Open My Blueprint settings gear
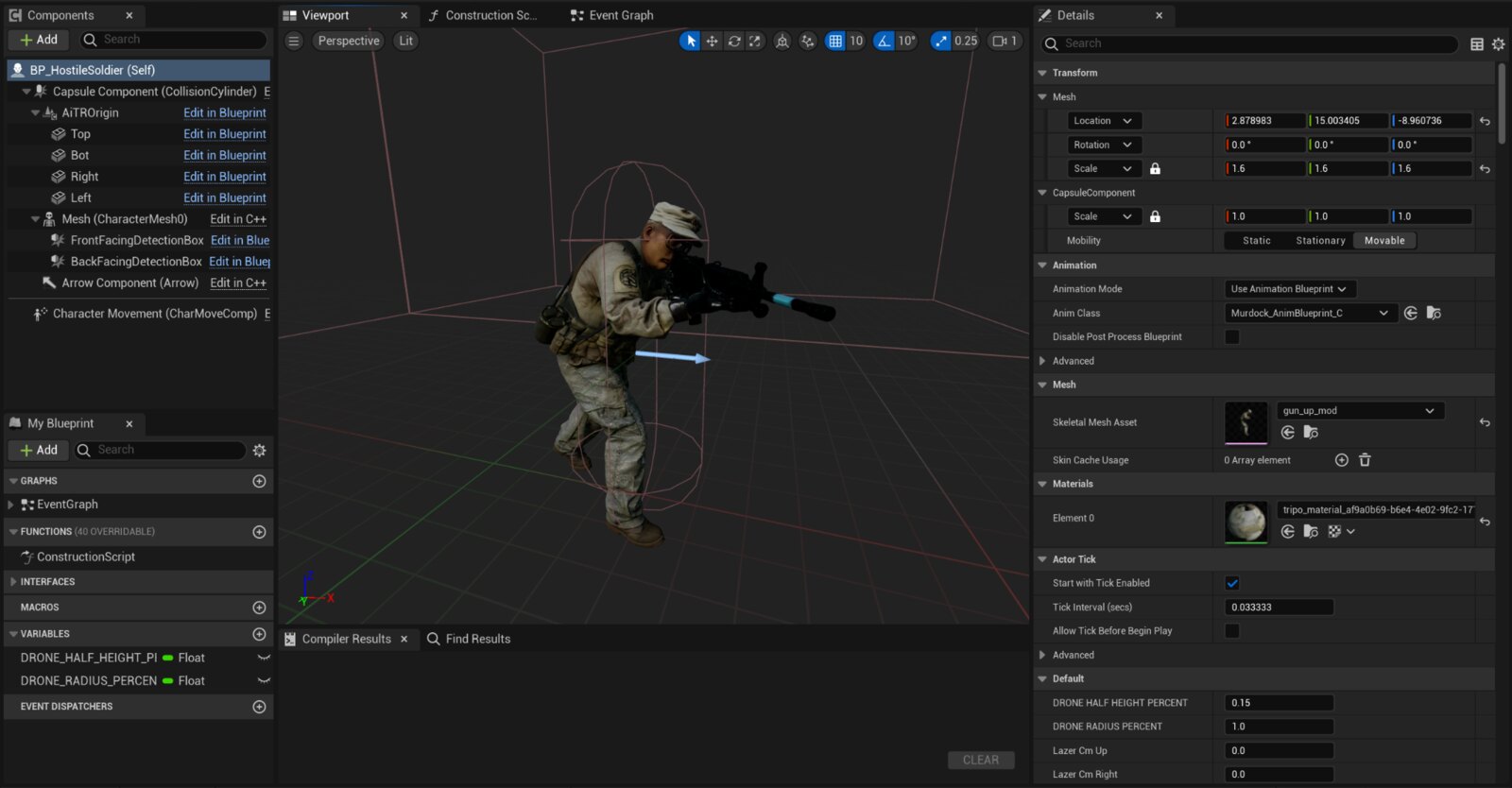This screenshot has height=788, width=1512. tap(259, 451)
